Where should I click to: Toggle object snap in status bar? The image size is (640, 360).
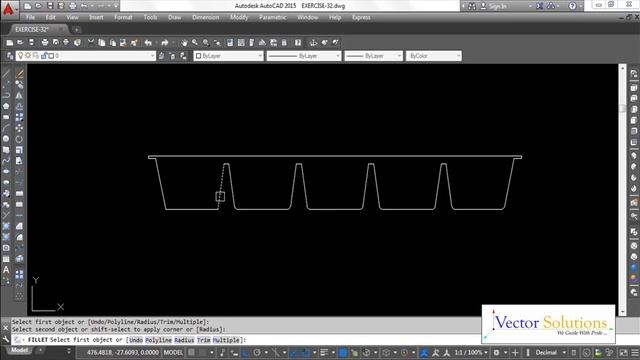[304, 352]
